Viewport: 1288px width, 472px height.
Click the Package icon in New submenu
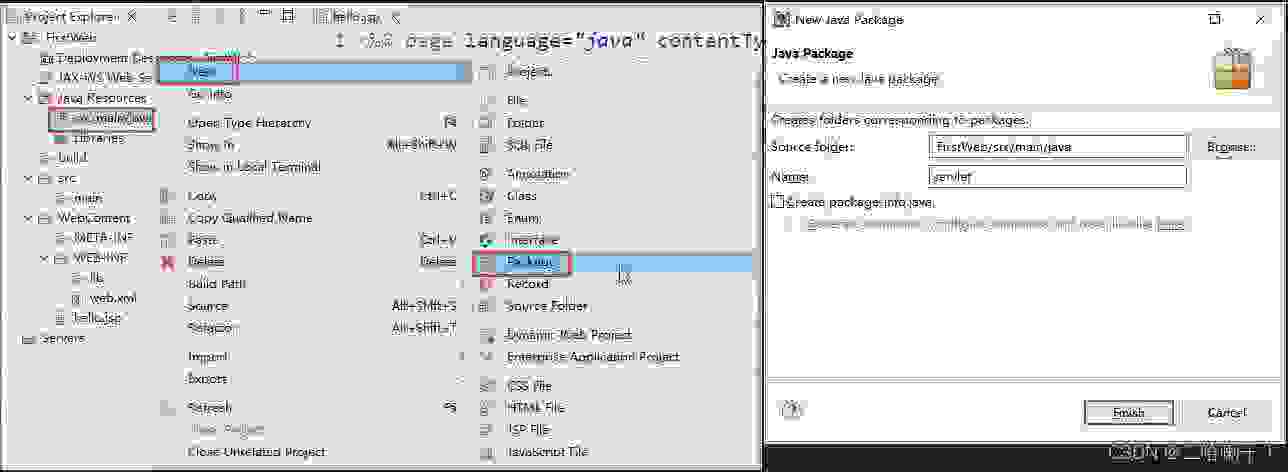pos(486,262)
